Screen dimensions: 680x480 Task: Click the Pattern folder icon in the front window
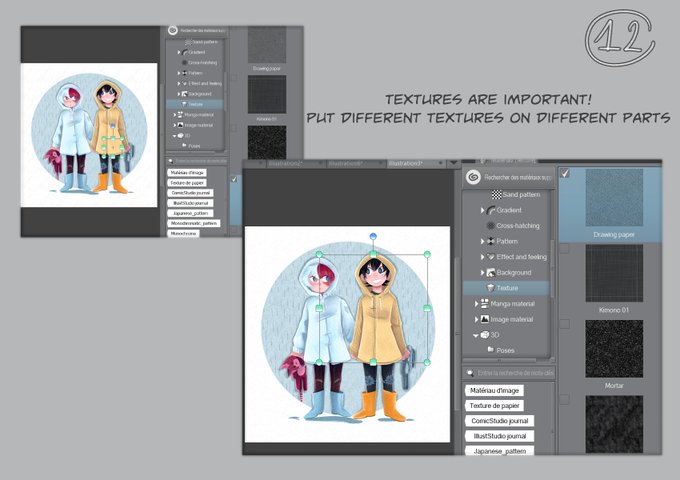(490, 241)
